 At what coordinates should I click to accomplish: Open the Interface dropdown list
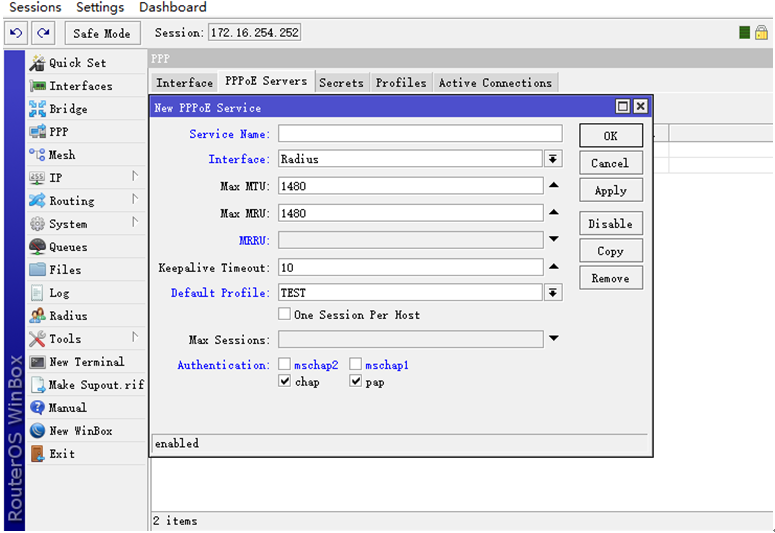point(553,159)
